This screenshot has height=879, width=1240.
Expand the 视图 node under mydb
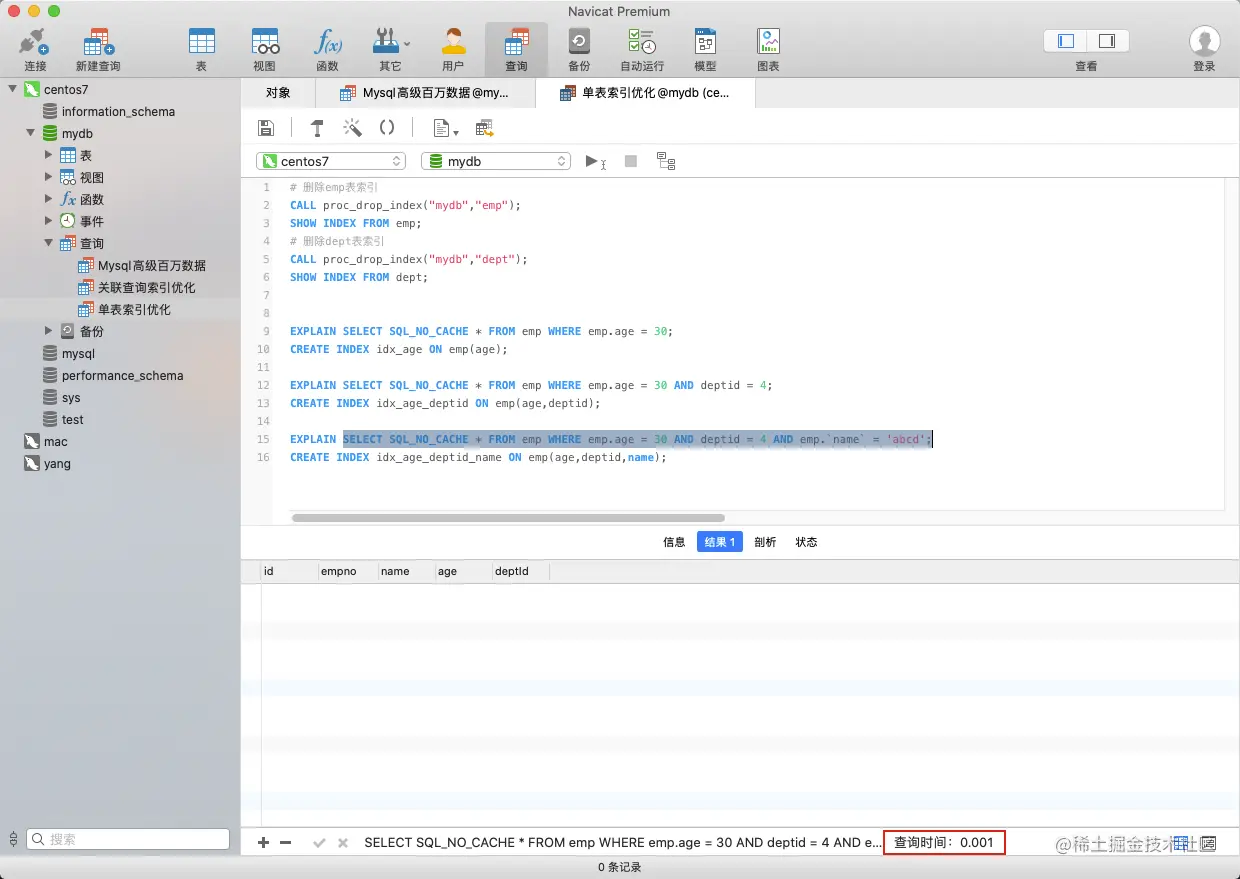tap(49, 177)
